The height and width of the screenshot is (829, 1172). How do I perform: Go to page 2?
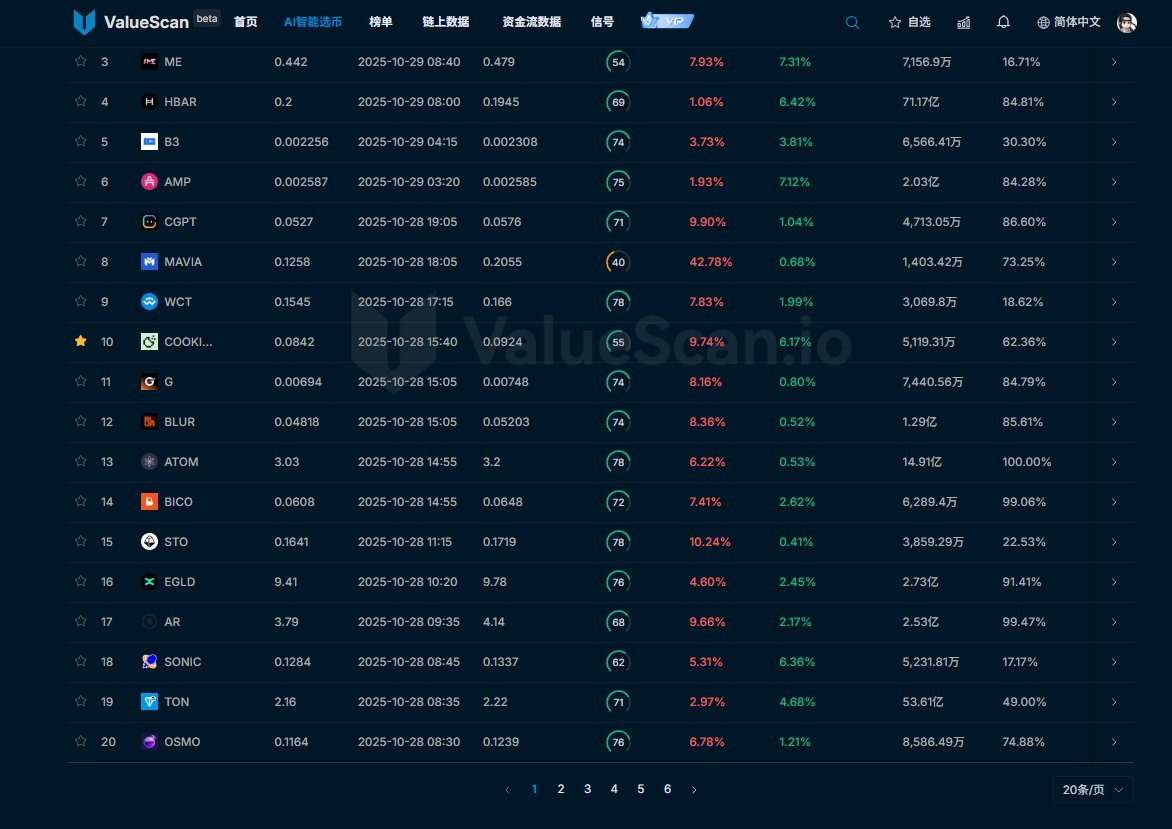coord(561,789)
